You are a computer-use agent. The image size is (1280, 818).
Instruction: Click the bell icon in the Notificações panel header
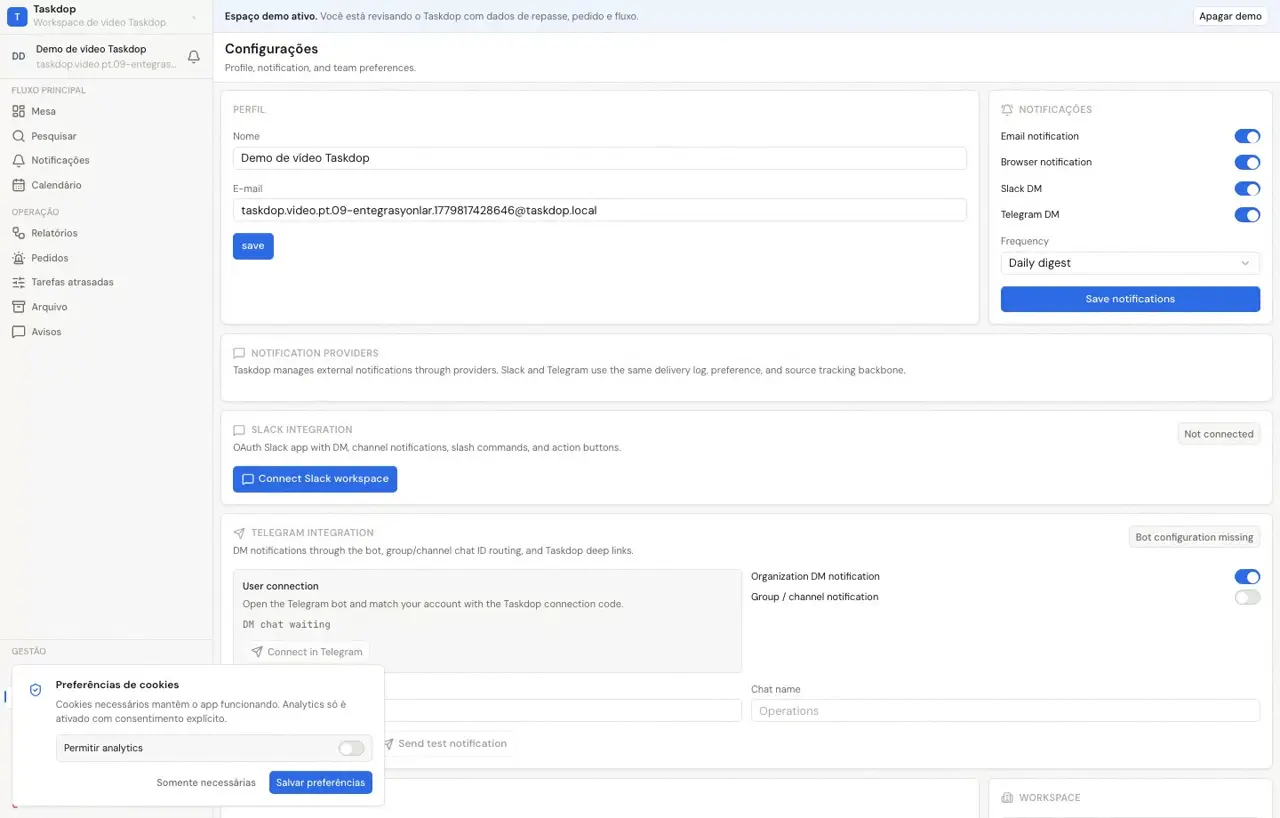click(x=1007, y=110)
